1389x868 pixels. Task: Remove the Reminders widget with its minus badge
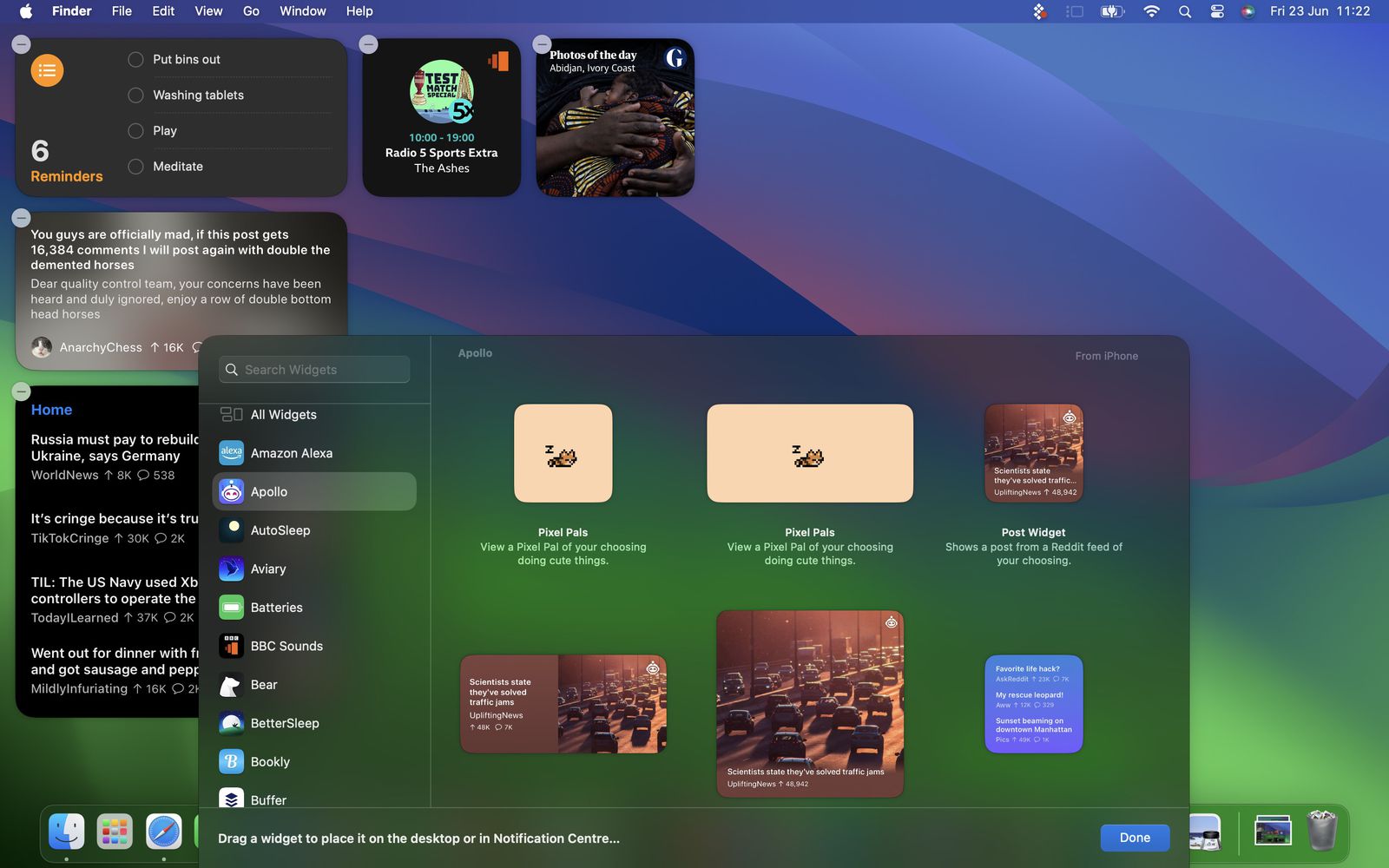(21, 43)
